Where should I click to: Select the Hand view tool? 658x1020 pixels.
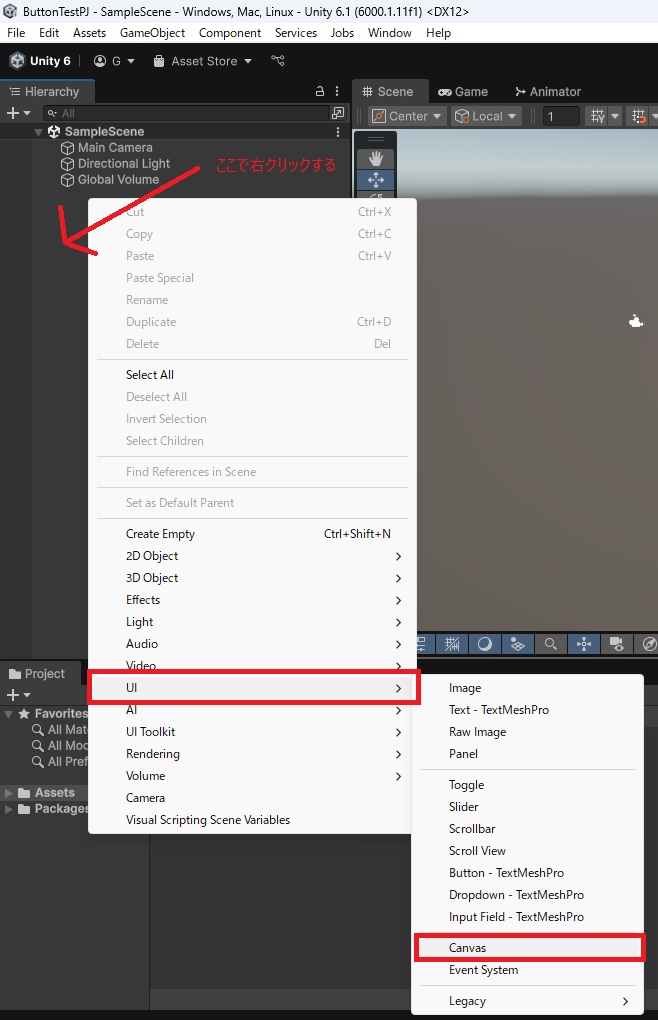point(376,158)
